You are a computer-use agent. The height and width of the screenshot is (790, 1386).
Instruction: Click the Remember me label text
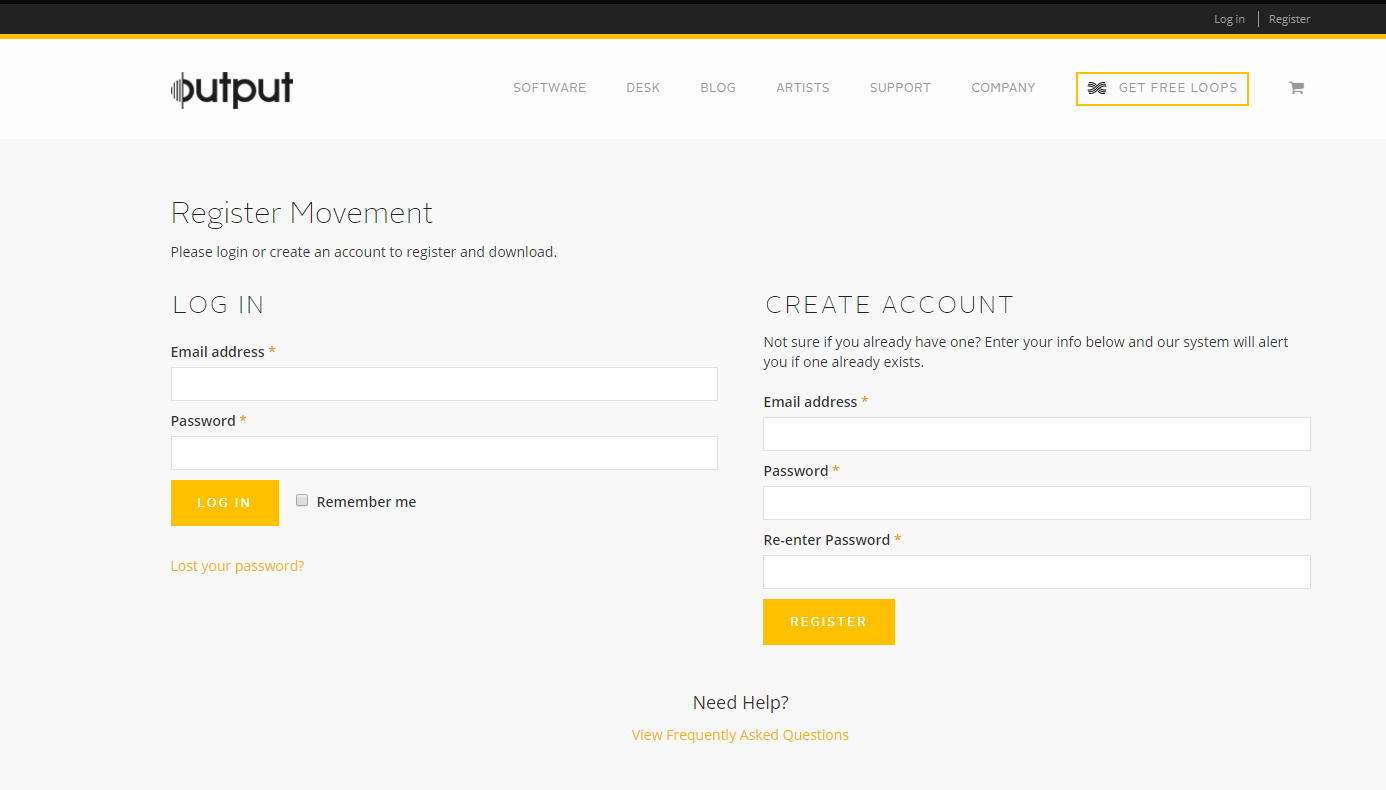click(366, 502)
